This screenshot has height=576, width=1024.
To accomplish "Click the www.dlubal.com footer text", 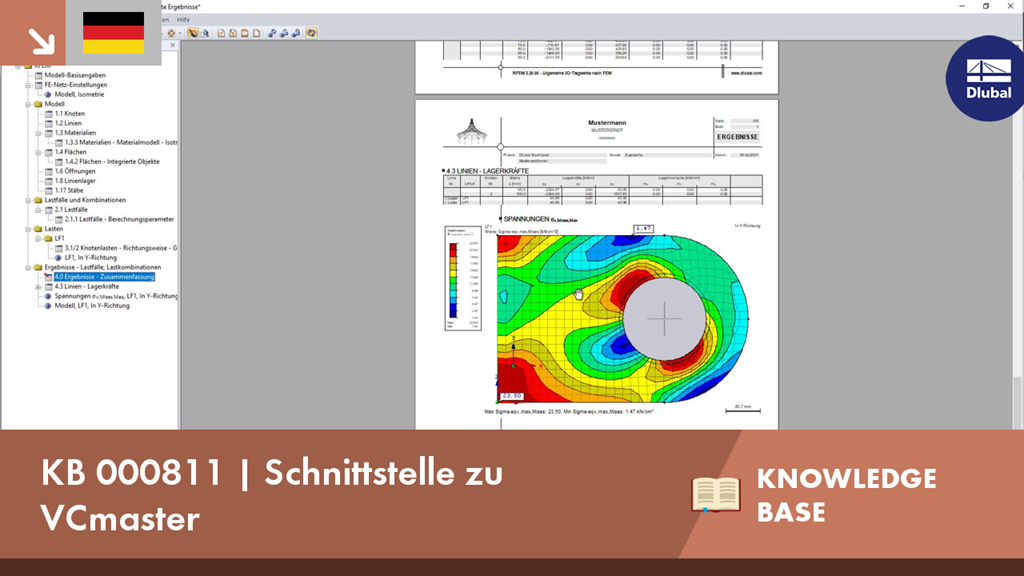I will click(746, 73).
